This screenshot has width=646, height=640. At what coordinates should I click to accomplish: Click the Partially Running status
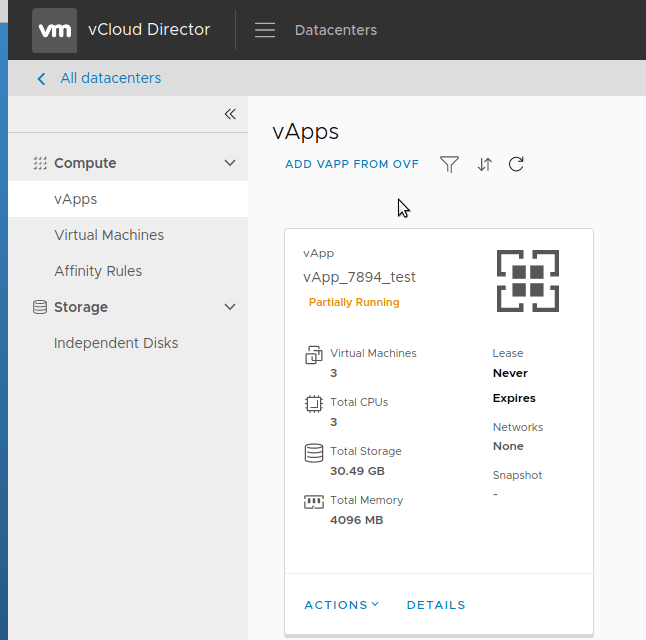354,302
